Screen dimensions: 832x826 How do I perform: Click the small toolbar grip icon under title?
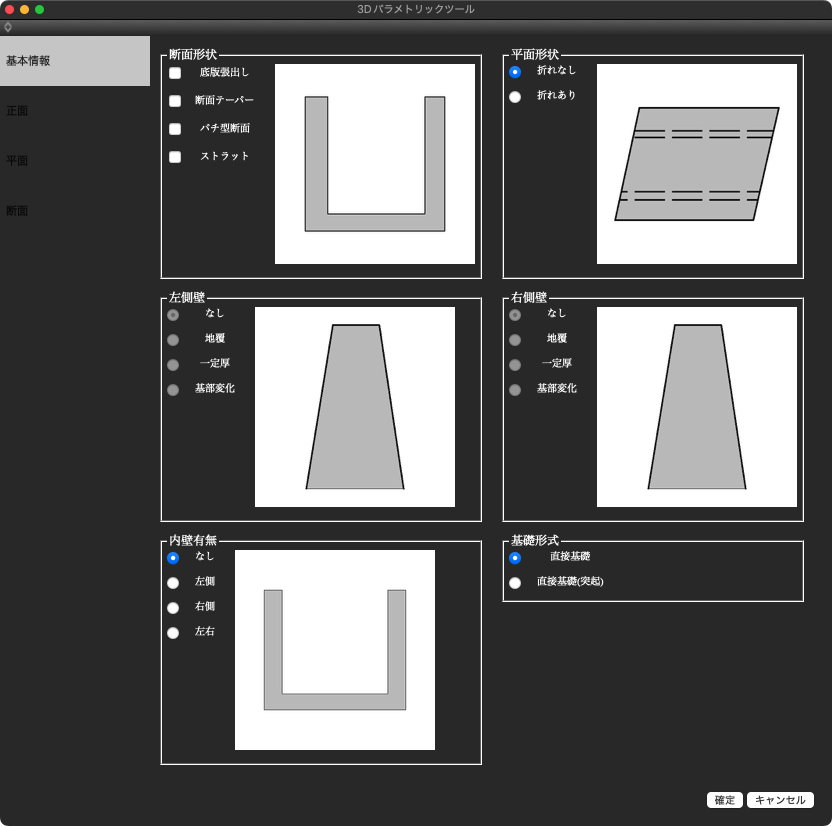(8, 27)
